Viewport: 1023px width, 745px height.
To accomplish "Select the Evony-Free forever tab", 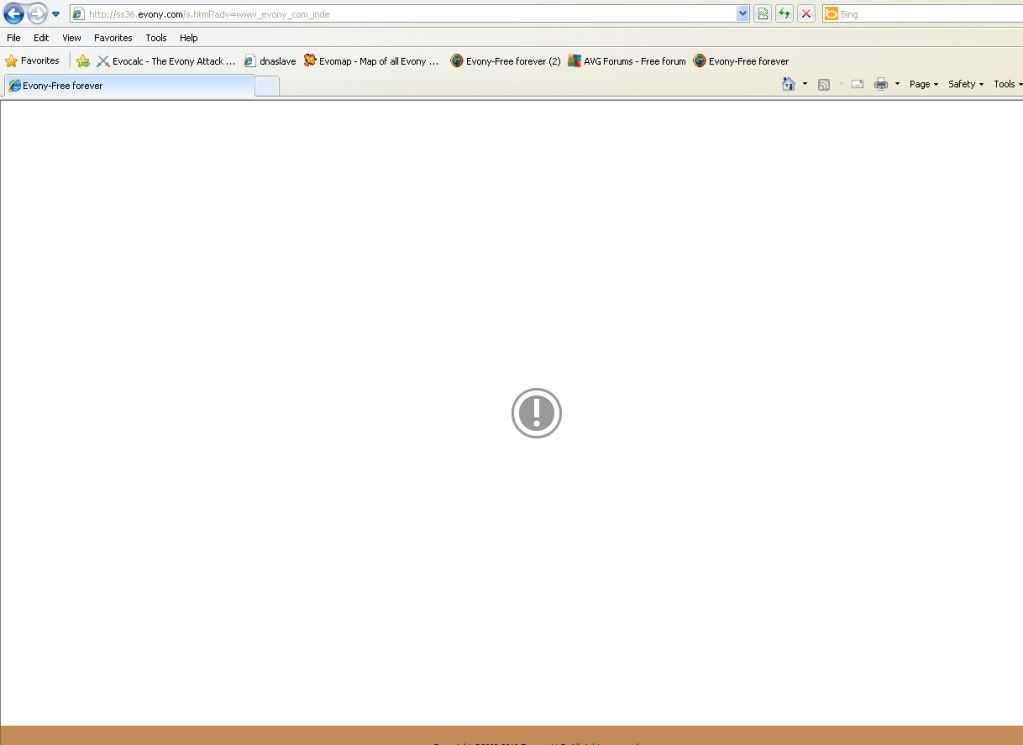I will coord(128,86).
